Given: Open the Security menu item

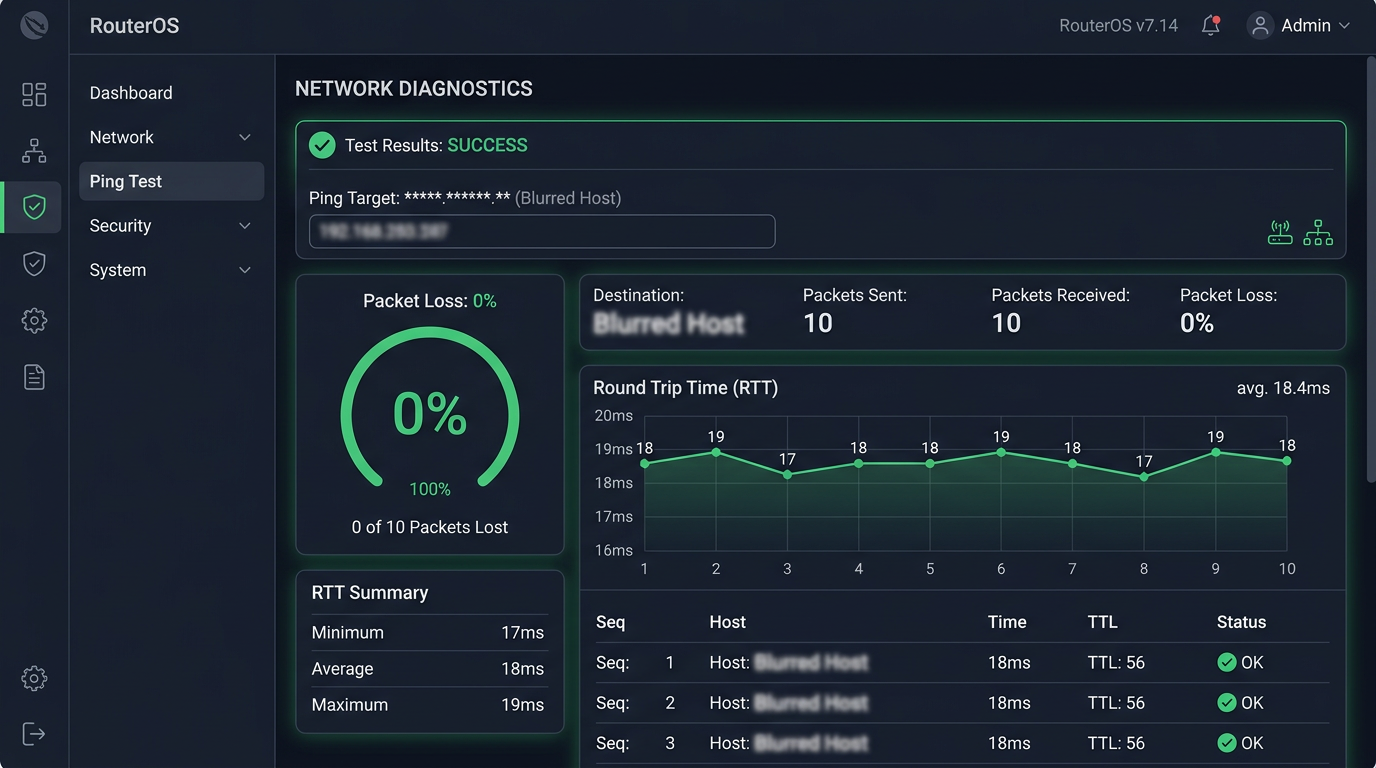Looking at the screenshot, I should pyautogui.click(x=171, y=226).
